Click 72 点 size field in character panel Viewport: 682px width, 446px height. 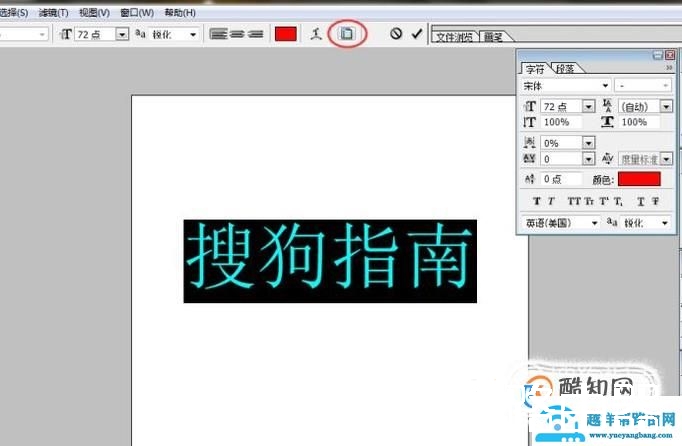(561, 106)
